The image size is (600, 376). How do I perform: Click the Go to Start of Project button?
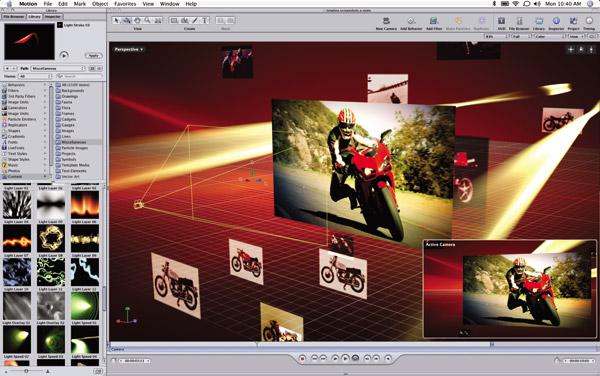[315, 358]
